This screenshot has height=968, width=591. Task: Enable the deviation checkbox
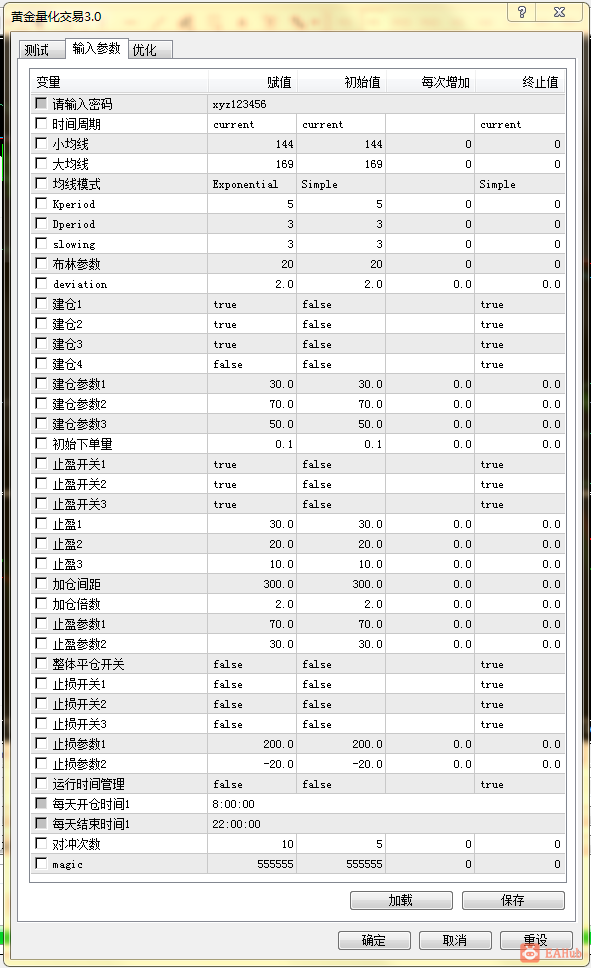click(41, 283)
